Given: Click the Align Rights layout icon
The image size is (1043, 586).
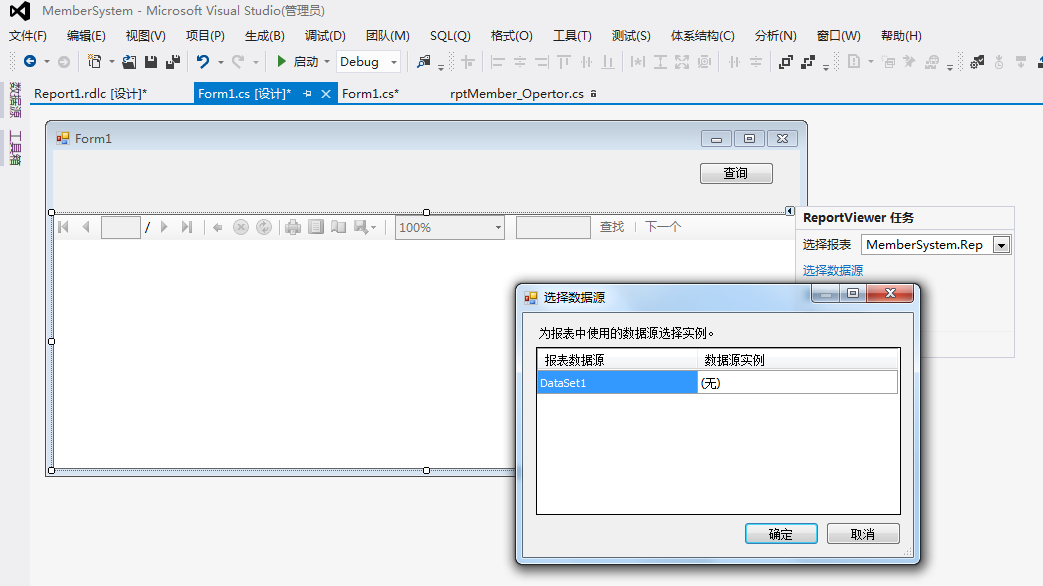Looking at the screenshot, I should coord(541,62).
